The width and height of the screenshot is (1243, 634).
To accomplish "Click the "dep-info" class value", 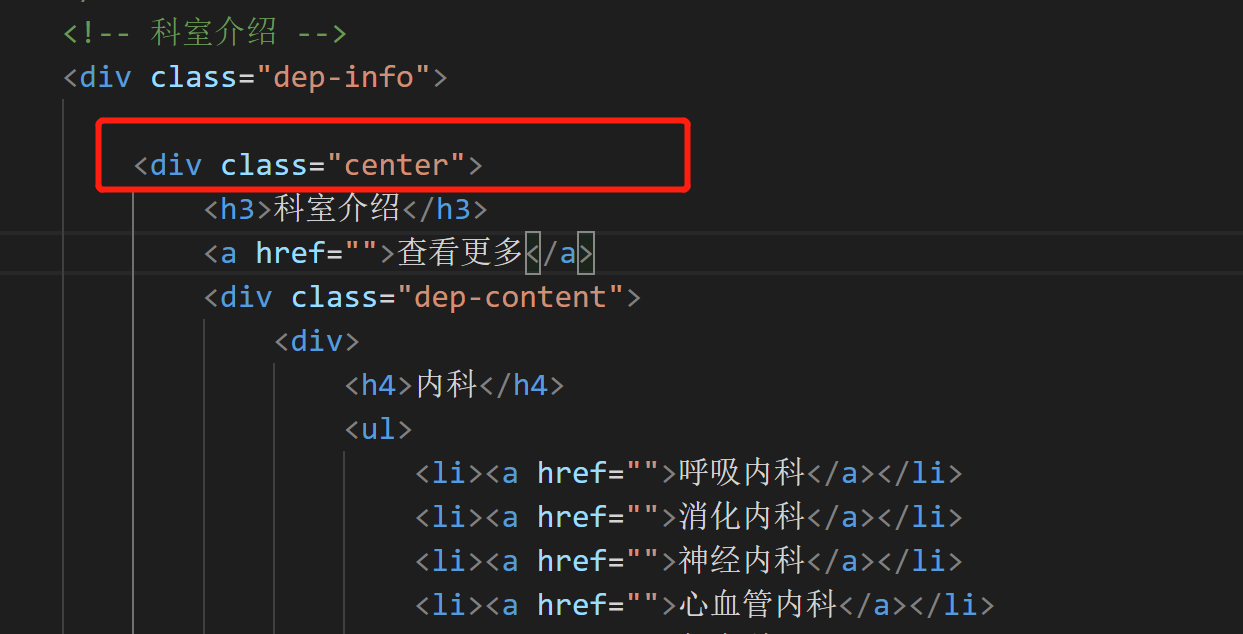I will [x=343, y=77].
